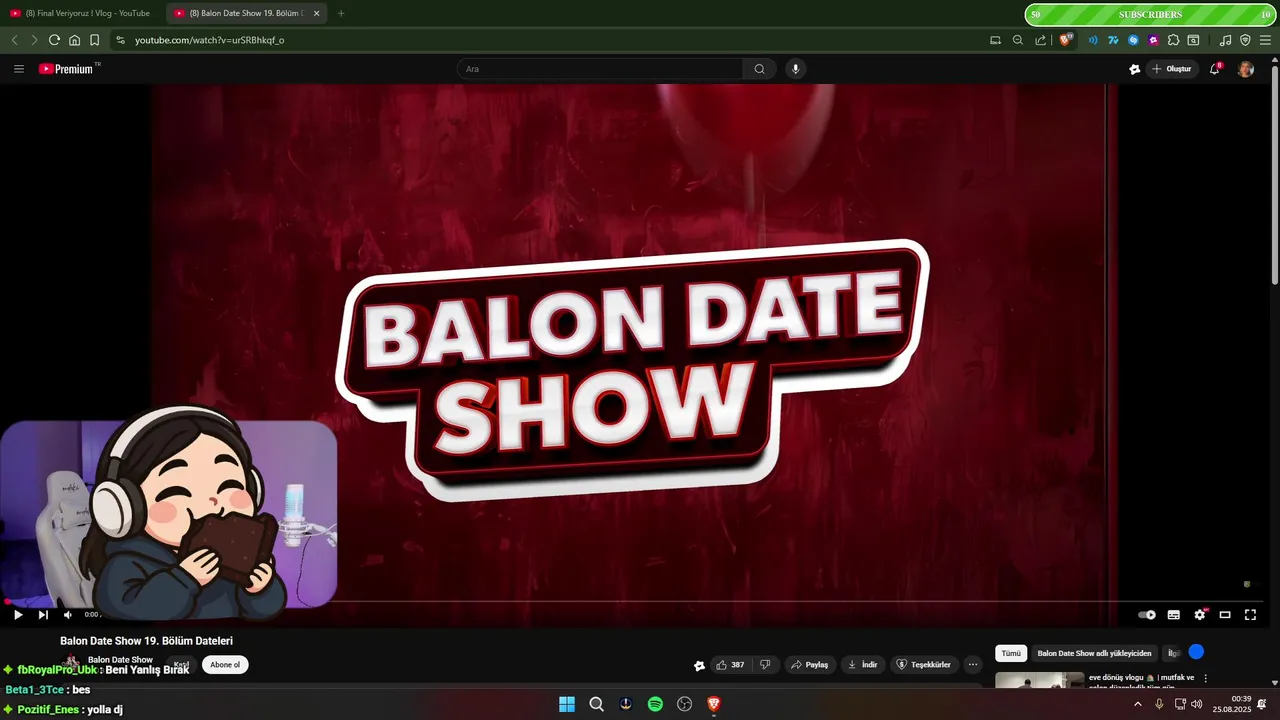Like the video with 387 likes
Screen dimensions: 1280x720
[730, 665]
